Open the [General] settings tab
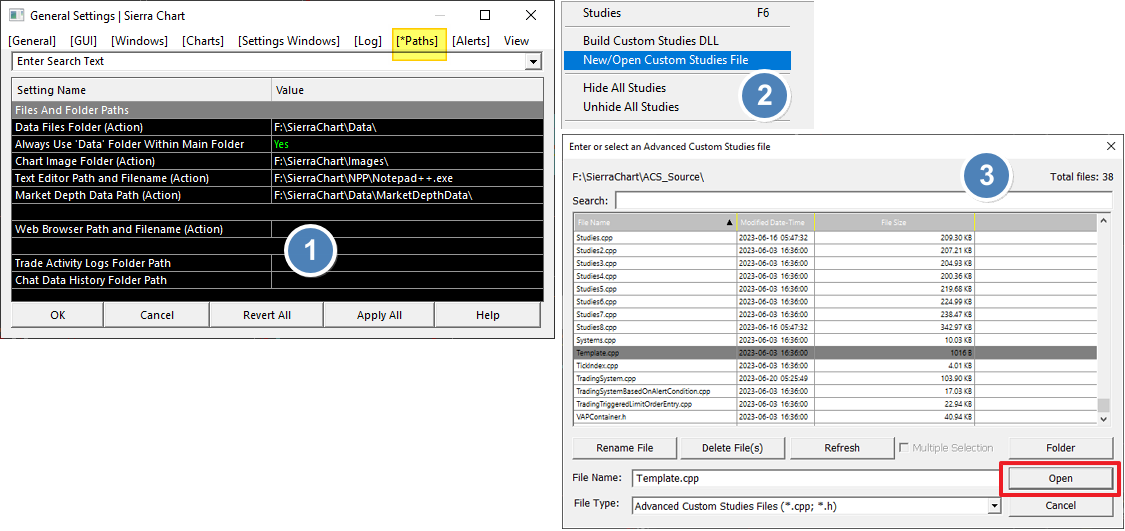Screen dimensions: 1125x531 point(32,41)
